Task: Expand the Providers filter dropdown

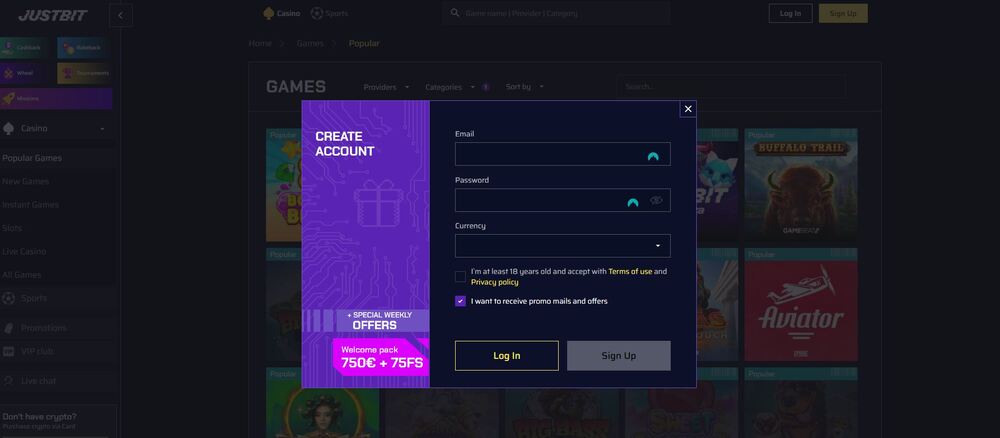Action: 386,87
